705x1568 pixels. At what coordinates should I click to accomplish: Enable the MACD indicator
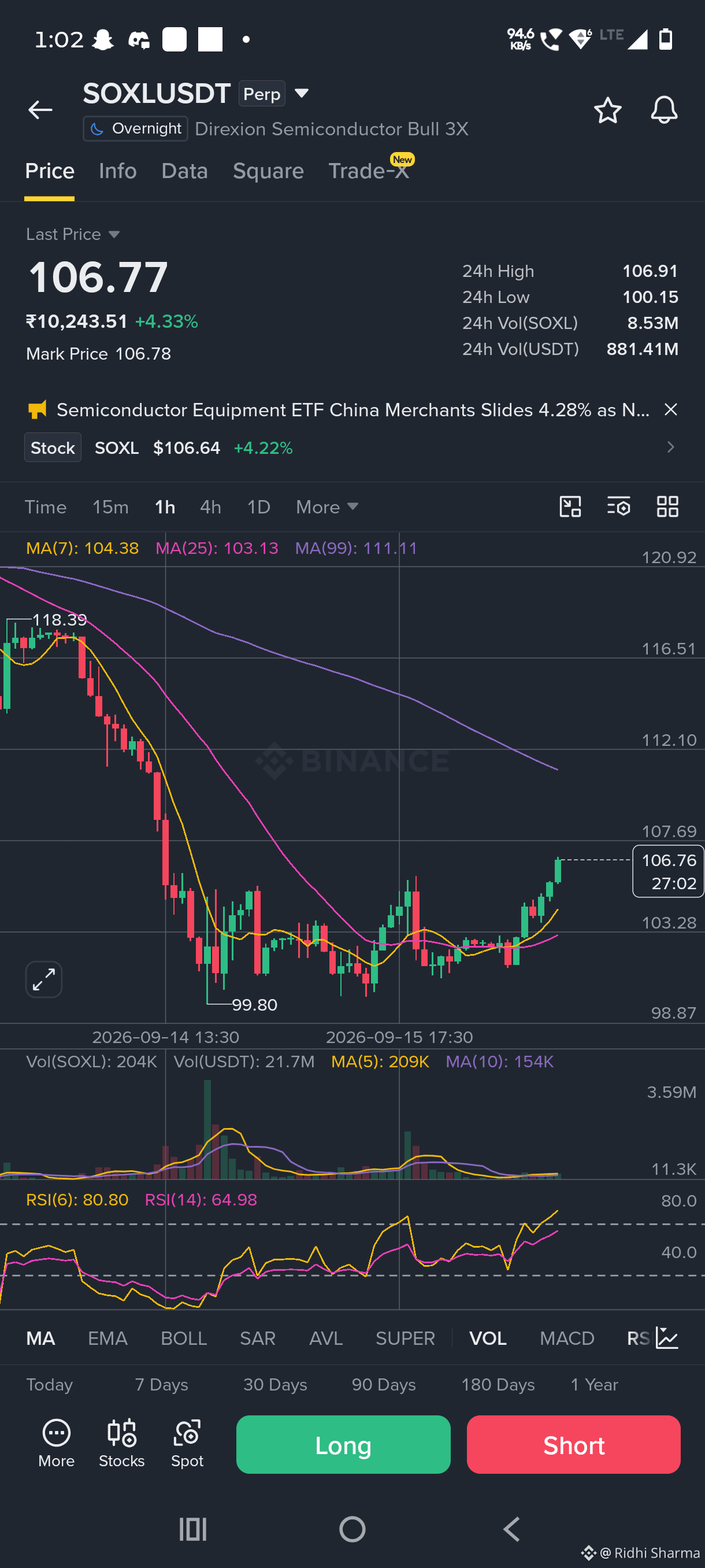click(567, 1338)
